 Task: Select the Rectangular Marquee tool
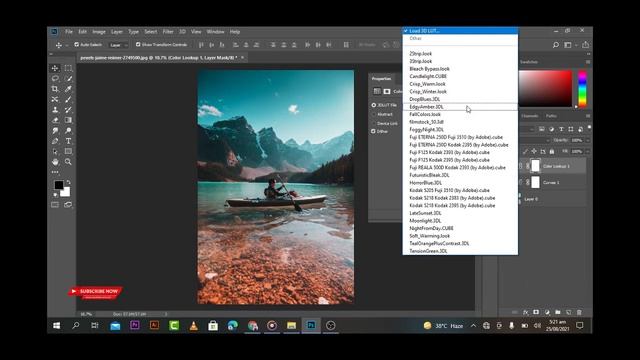click(x=68, y=68)
